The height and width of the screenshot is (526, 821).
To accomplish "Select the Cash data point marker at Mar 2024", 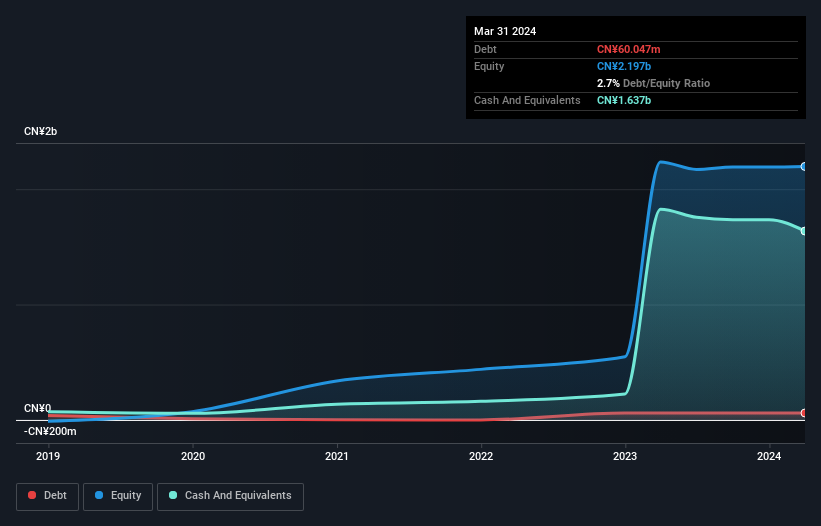I will pyautogui.click(x=803, y=231).
